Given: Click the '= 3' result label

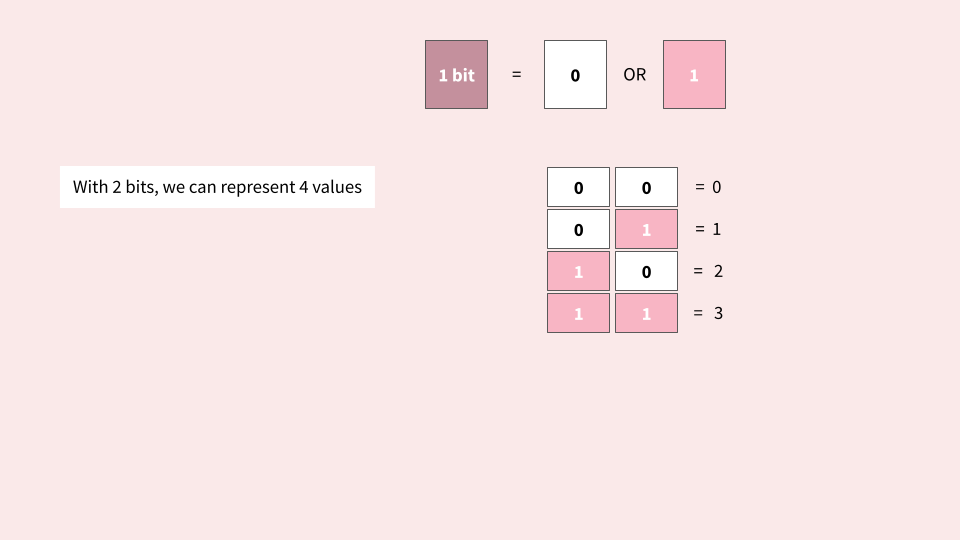Looking at the screenshot, I should tap(708, 313).
